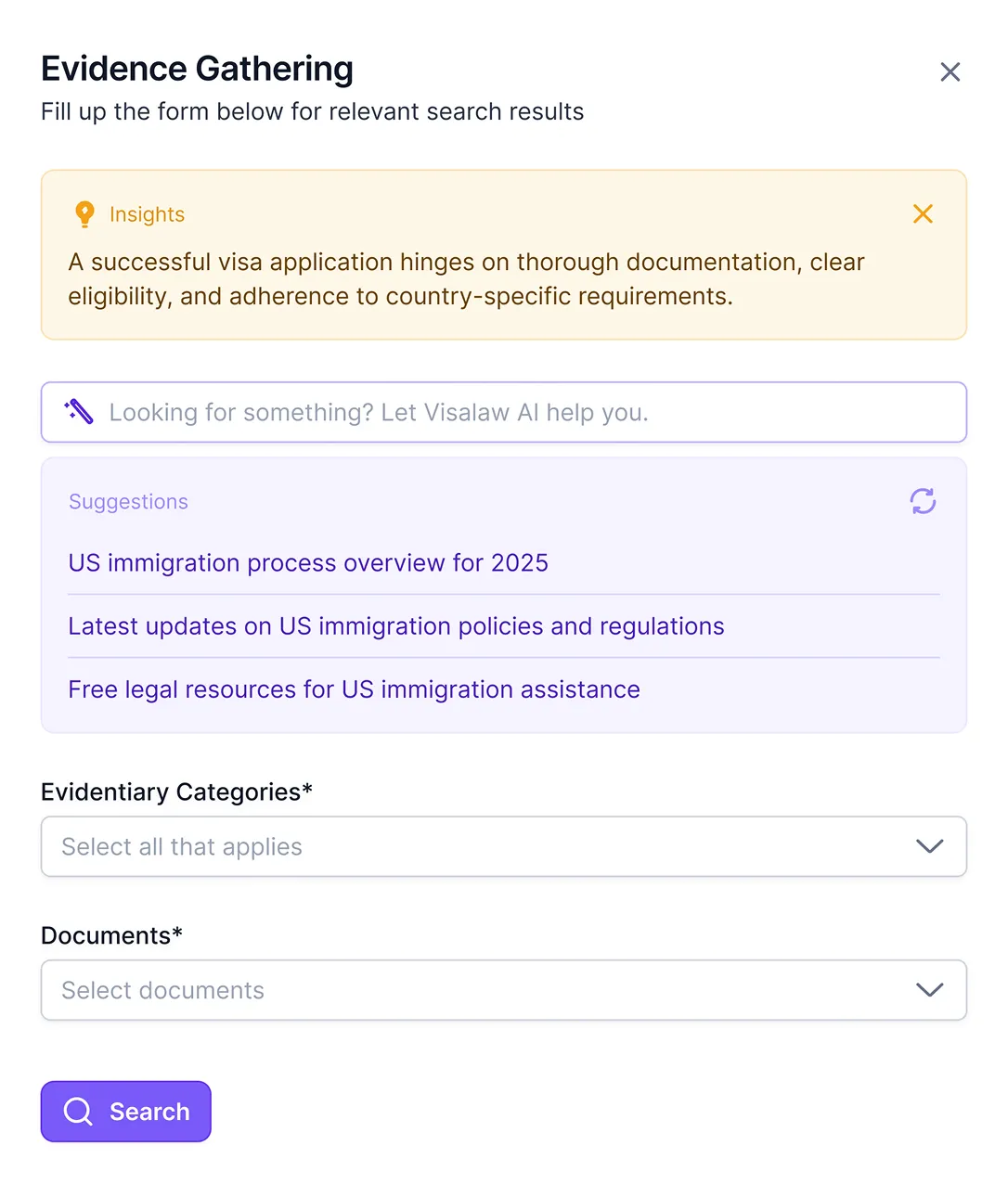Image resolution: width=1008 pixels, height=1197 pixels.
Task: Click the magic wand icon in search field
Action: (79, 412)
